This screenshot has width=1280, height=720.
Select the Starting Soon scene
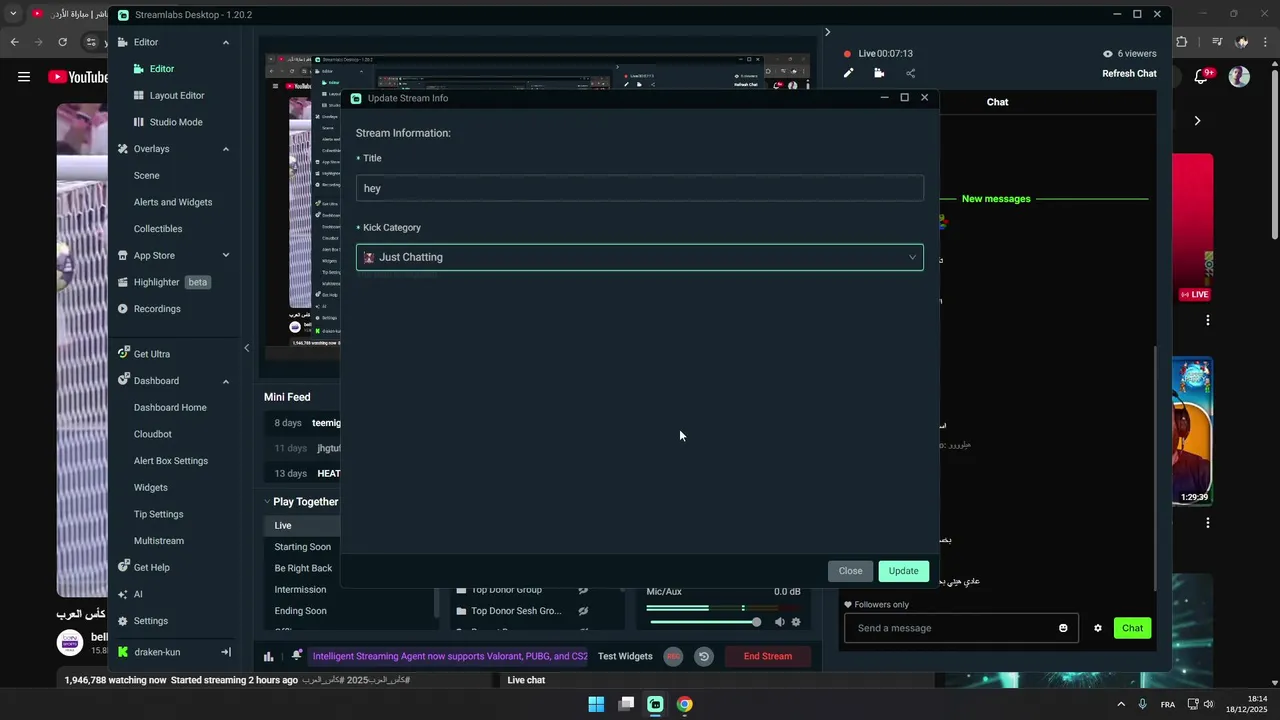pos(303,547)
